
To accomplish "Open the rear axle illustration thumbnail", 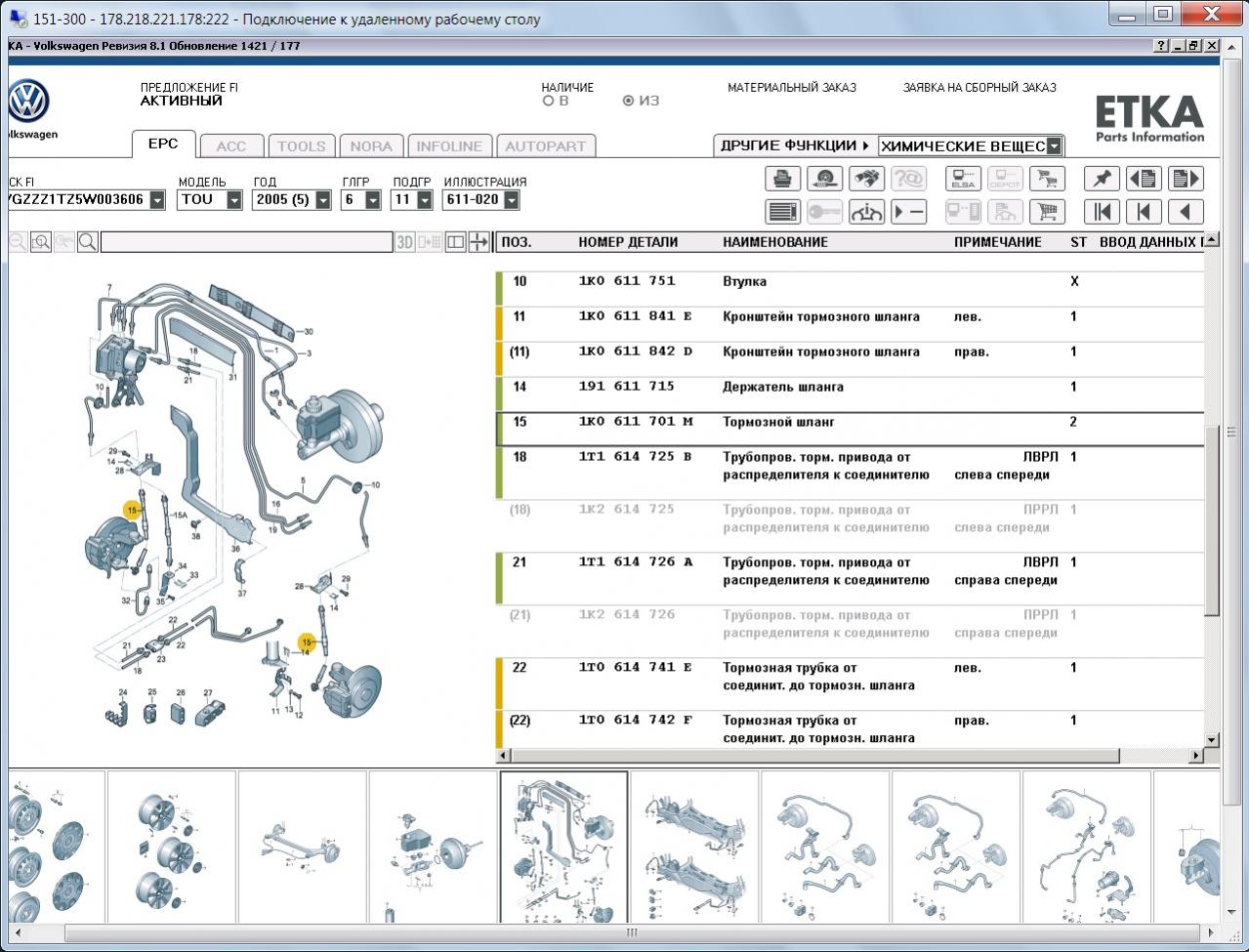I will click(x=303, y=847).
